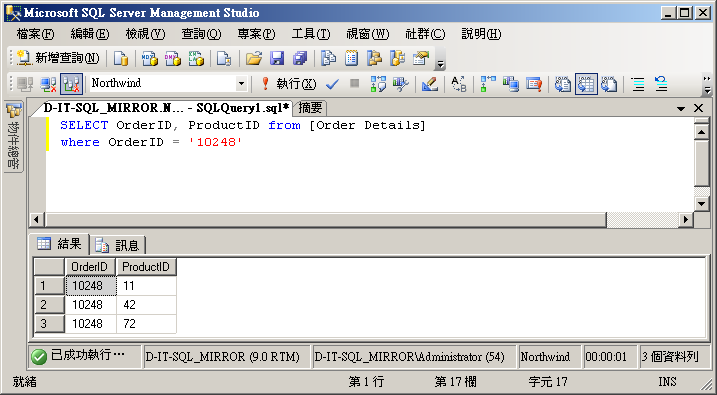Open the 工具(T) menu
The height and width of the screenshot is (395, 717).
(310, 34)
